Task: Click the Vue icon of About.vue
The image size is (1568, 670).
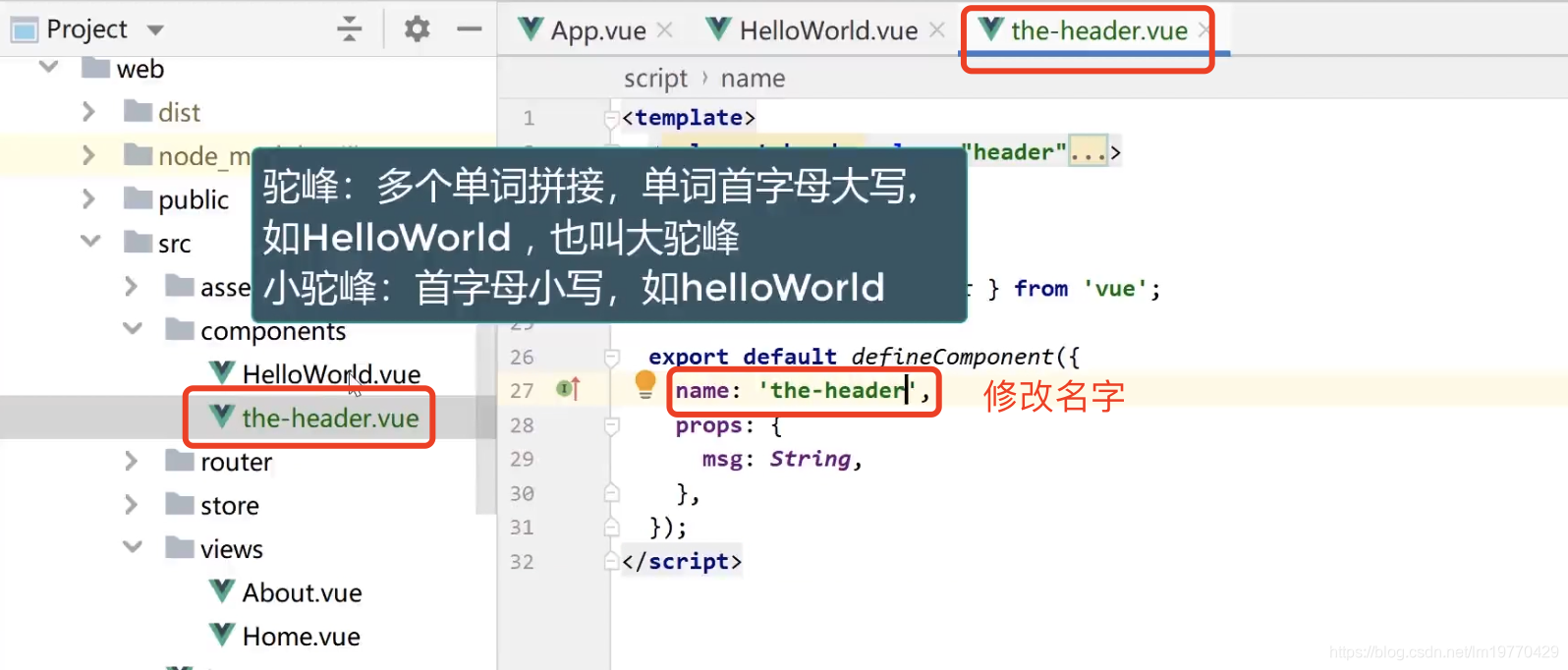Action: pos(222,590)
